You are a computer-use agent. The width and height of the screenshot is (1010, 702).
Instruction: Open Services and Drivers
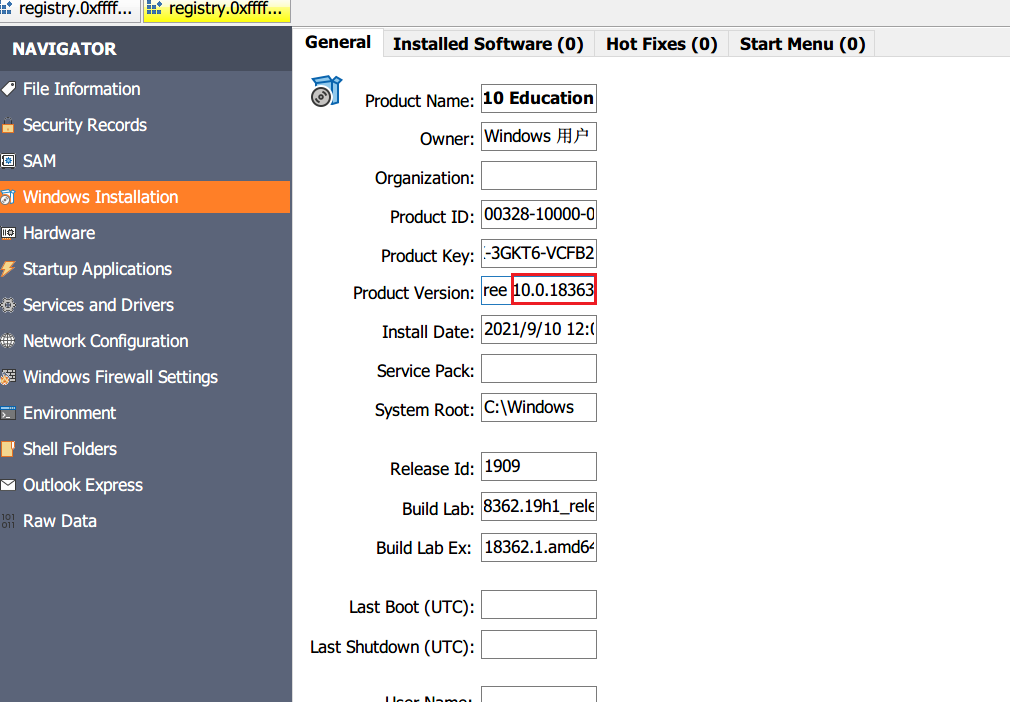tap(146, 305)
